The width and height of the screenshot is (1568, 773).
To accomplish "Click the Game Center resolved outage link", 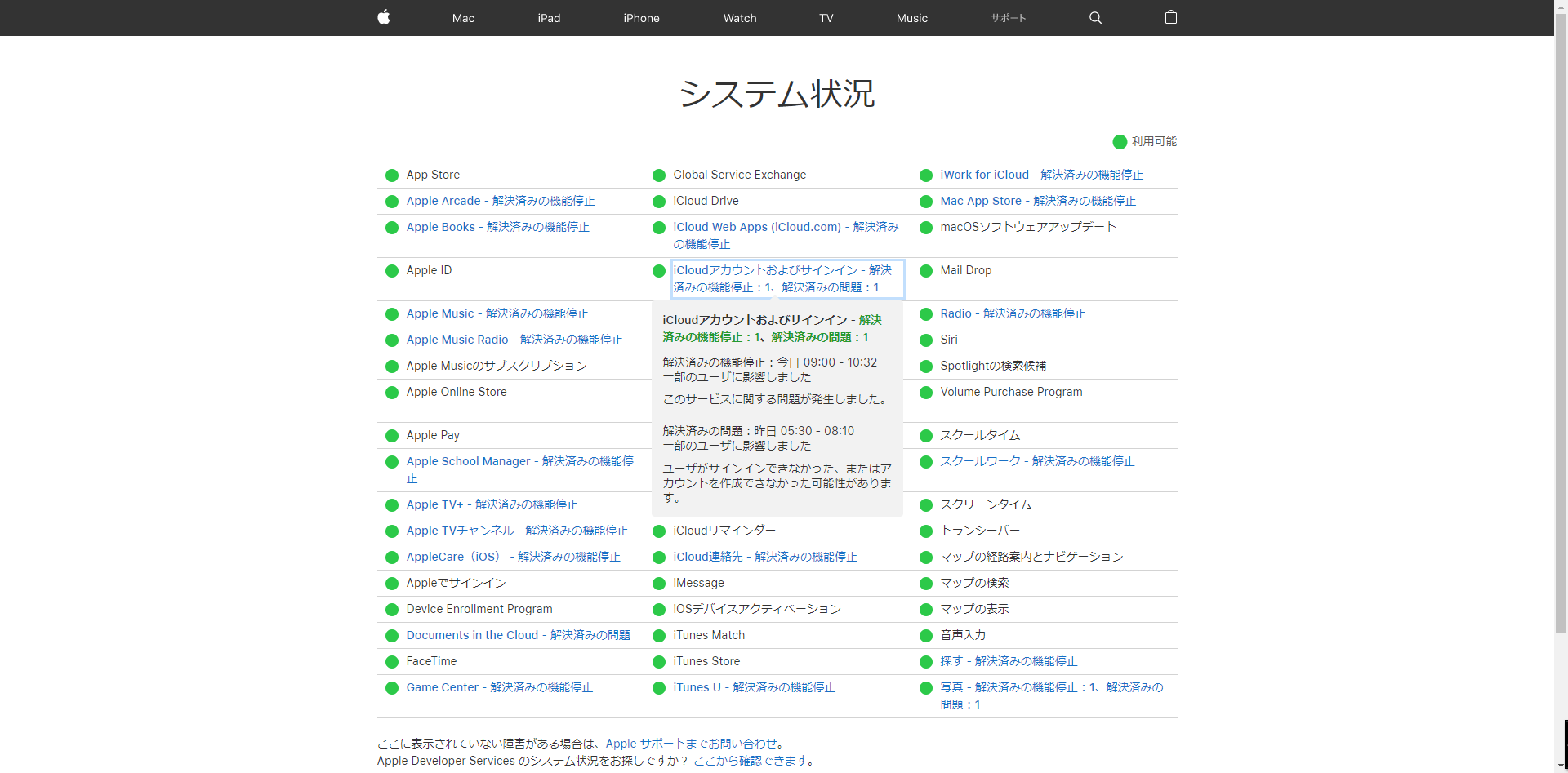I will click(x=499, y=687).
